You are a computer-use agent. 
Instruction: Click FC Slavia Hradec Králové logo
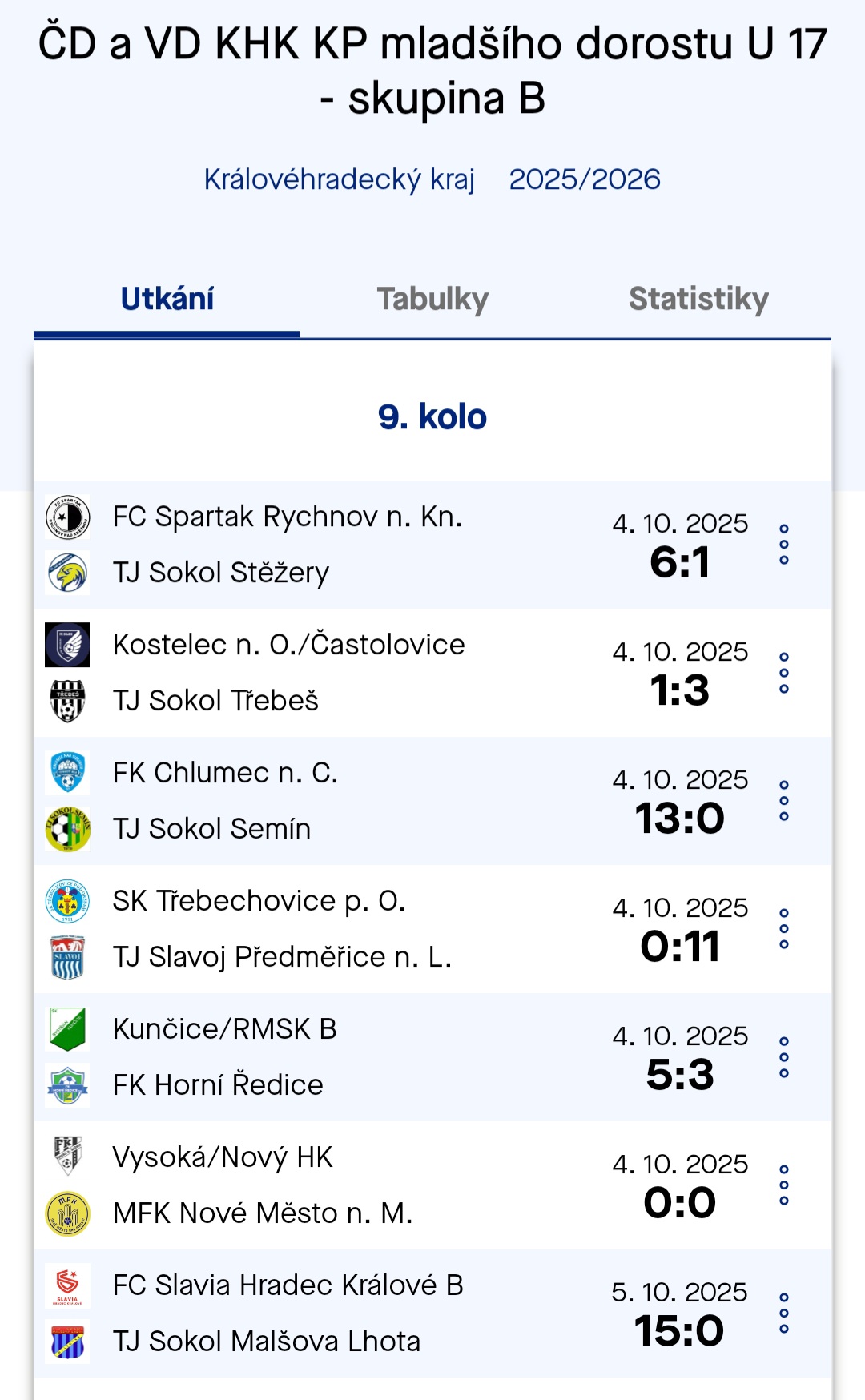pyautogui.click(x=68, y=1285)
